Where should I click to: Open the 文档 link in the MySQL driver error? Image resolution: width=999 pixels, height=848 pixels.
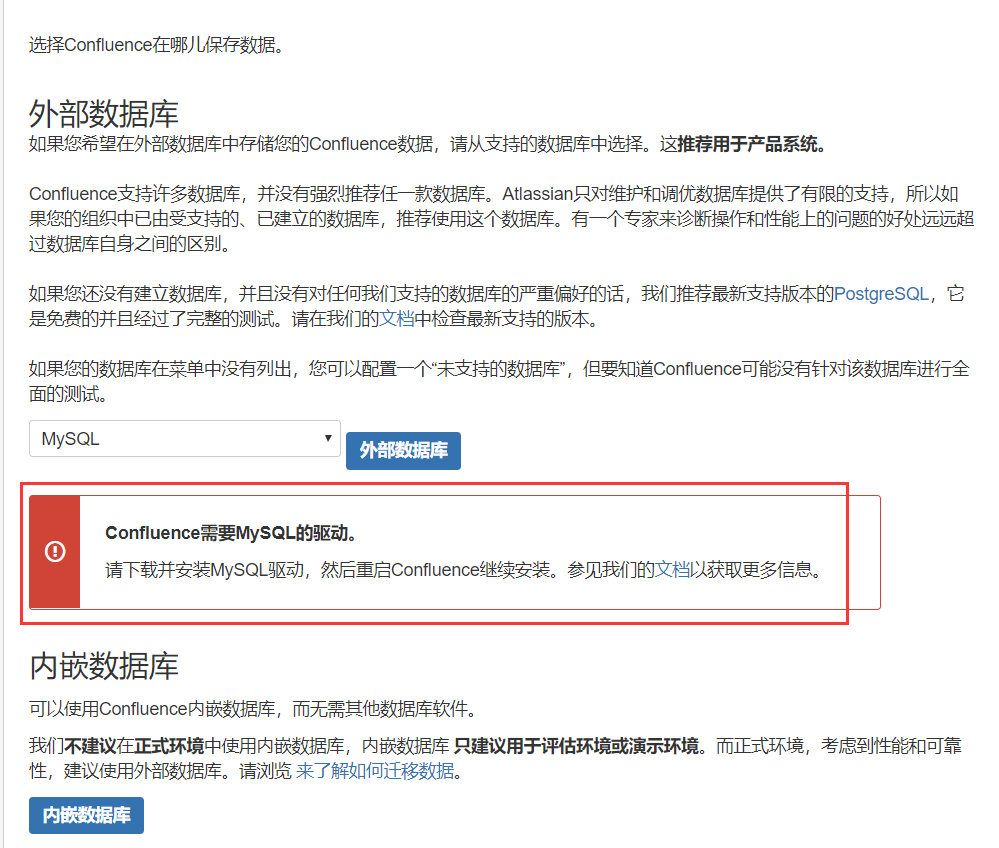(x=673, y=570)
